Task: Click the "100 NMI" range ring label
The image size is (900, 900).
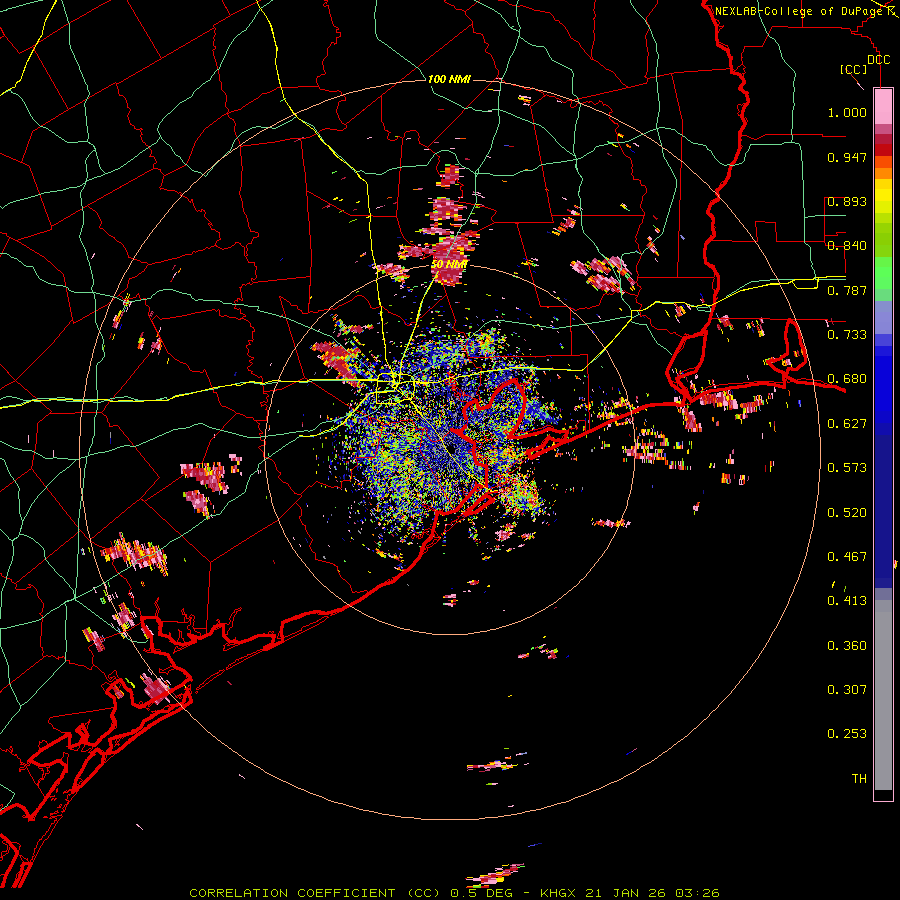Action: pos(449,79)
